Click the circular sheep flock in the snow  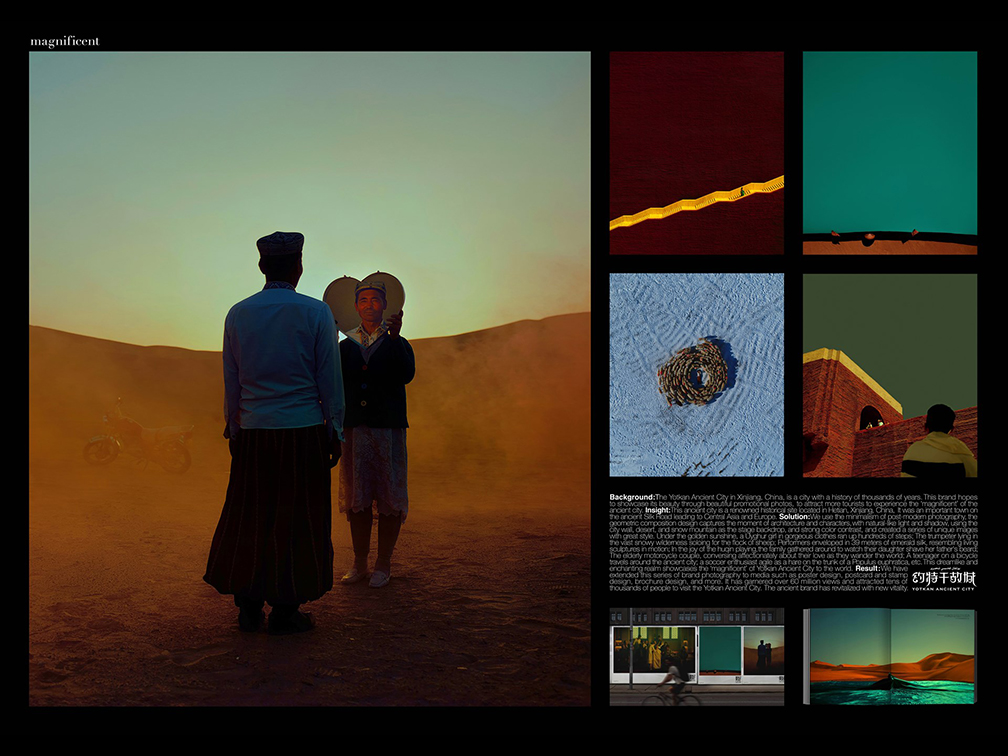pos(692,373)
